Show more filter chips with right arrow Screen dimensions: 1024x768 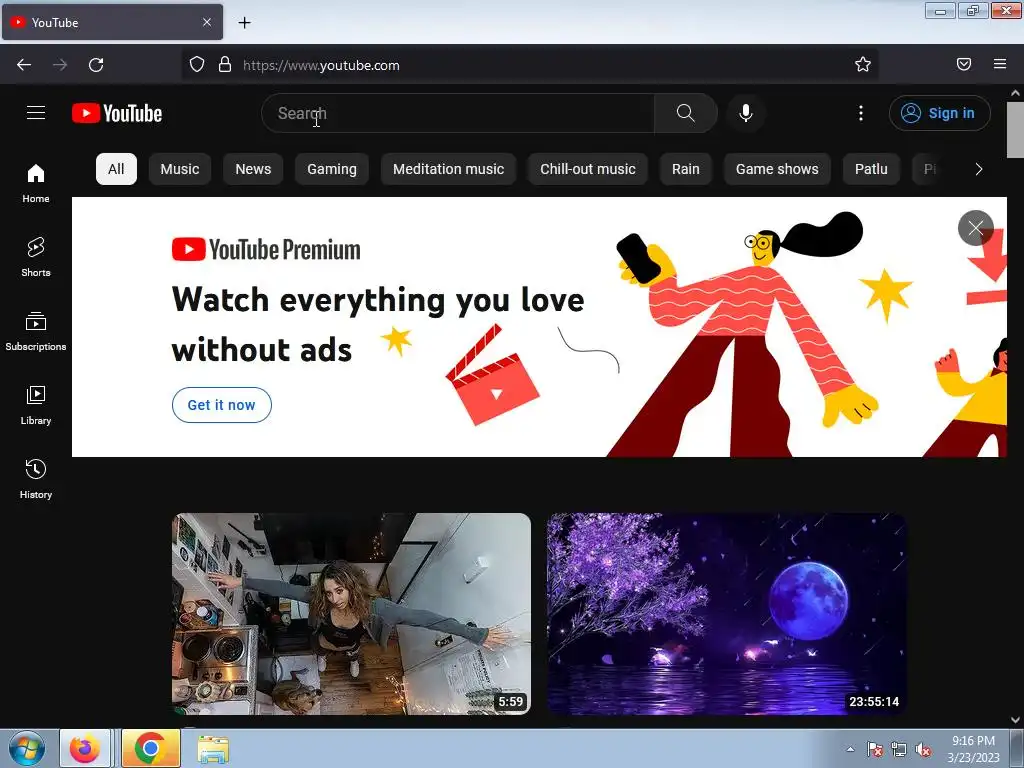[978, 169]
